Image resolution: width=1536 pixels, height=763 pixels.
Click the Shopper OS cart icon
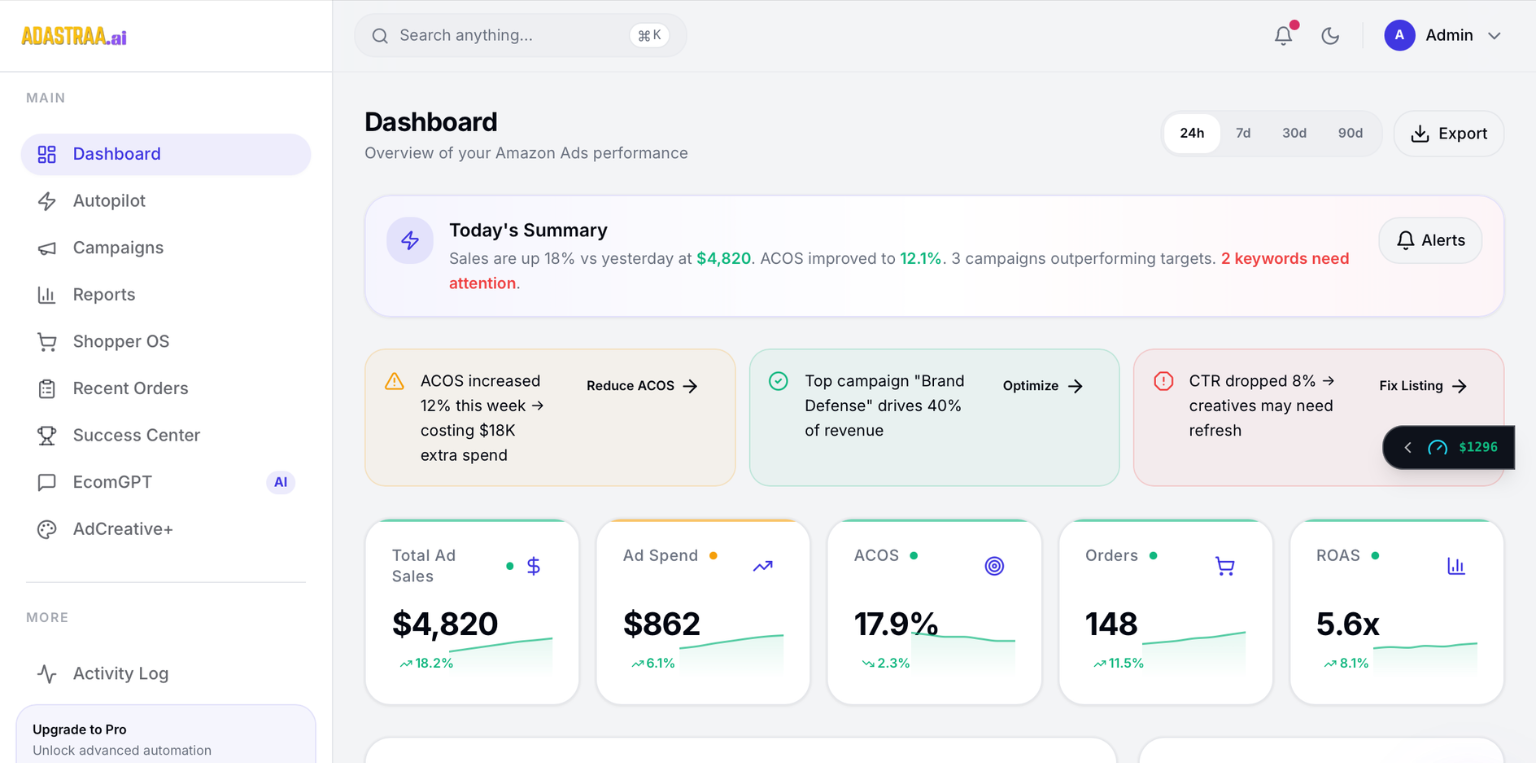47,341
